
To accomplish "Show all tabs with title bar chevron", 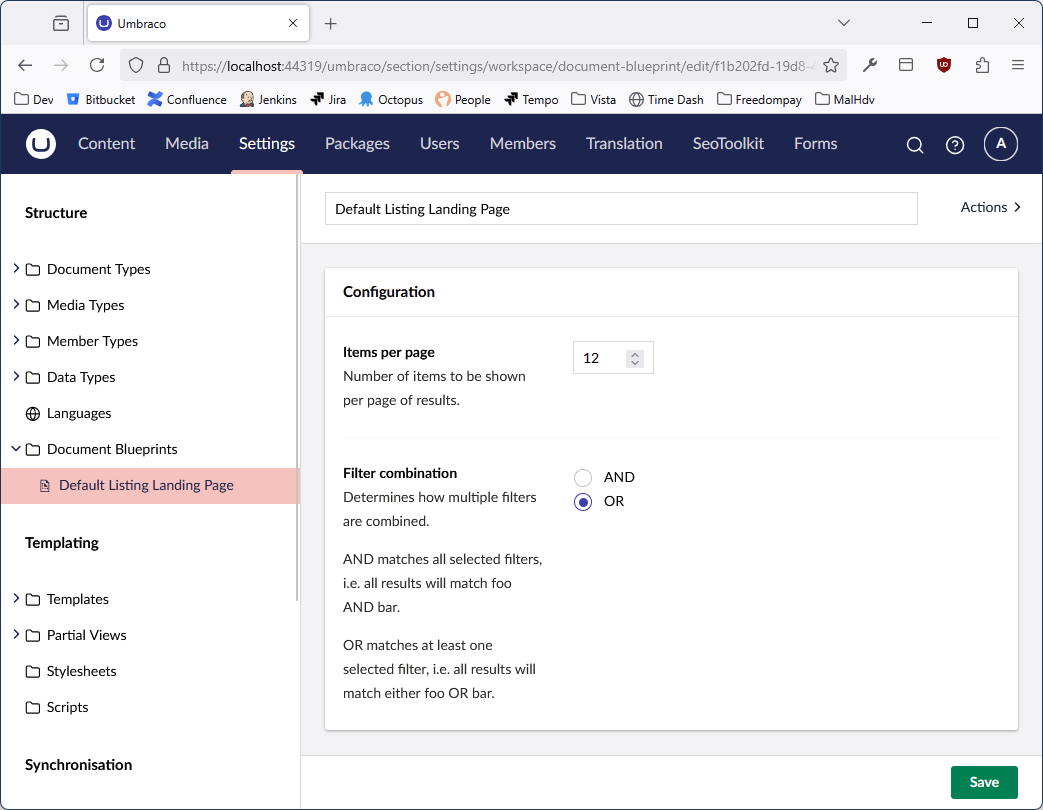I will pyautogui.click(x=843, y=23).
